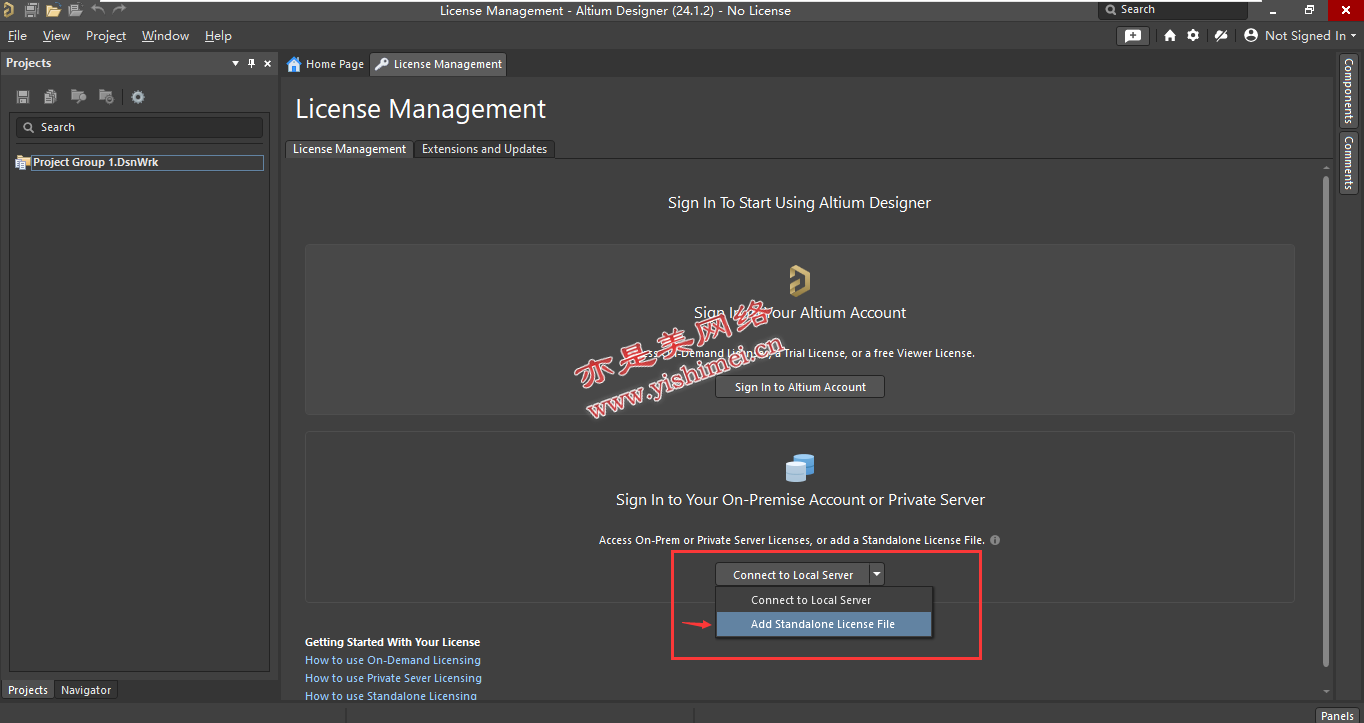
Task: Switch to Extensions and Updates tab
Action: pos(484,149)
